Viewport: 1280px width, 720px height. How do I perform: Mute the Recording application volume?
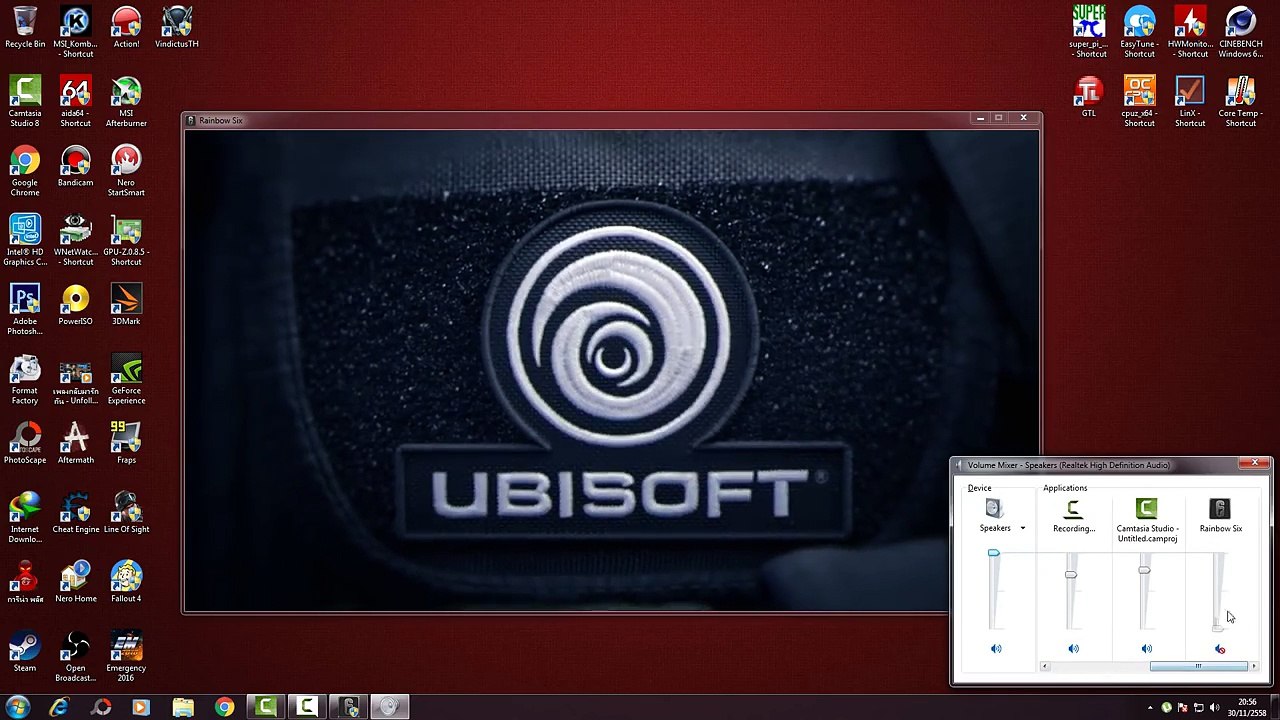point(1073,649)
